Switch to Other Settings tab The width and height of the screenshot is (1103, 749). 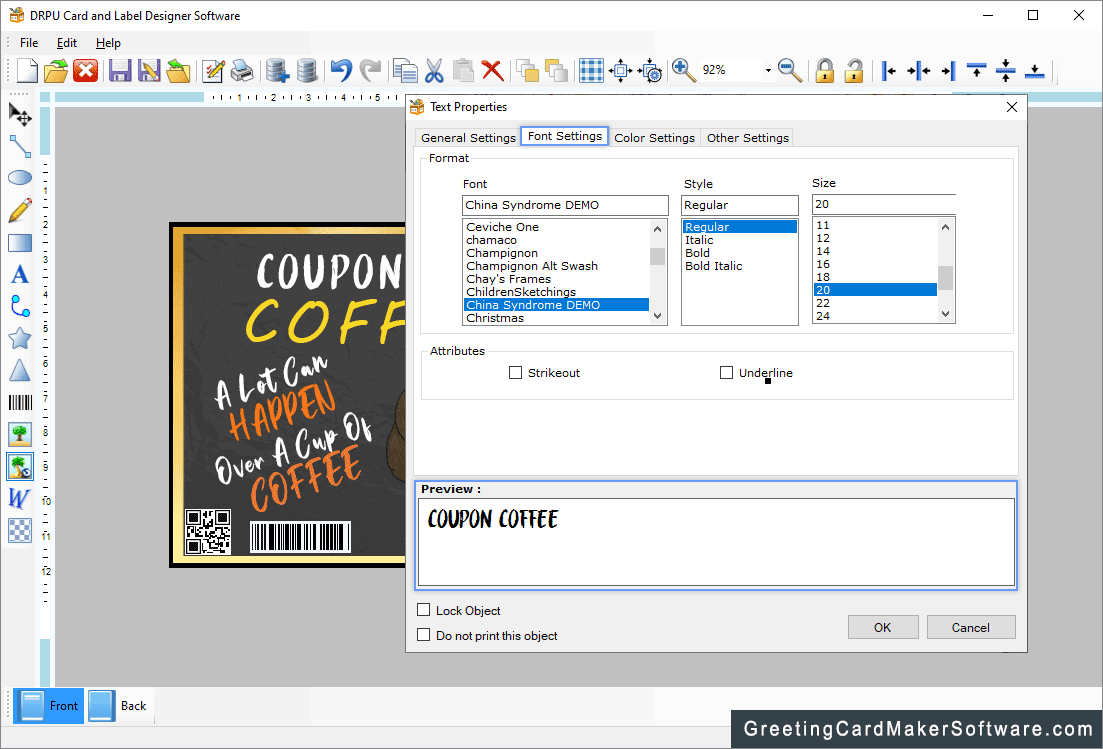pos(747,138)
